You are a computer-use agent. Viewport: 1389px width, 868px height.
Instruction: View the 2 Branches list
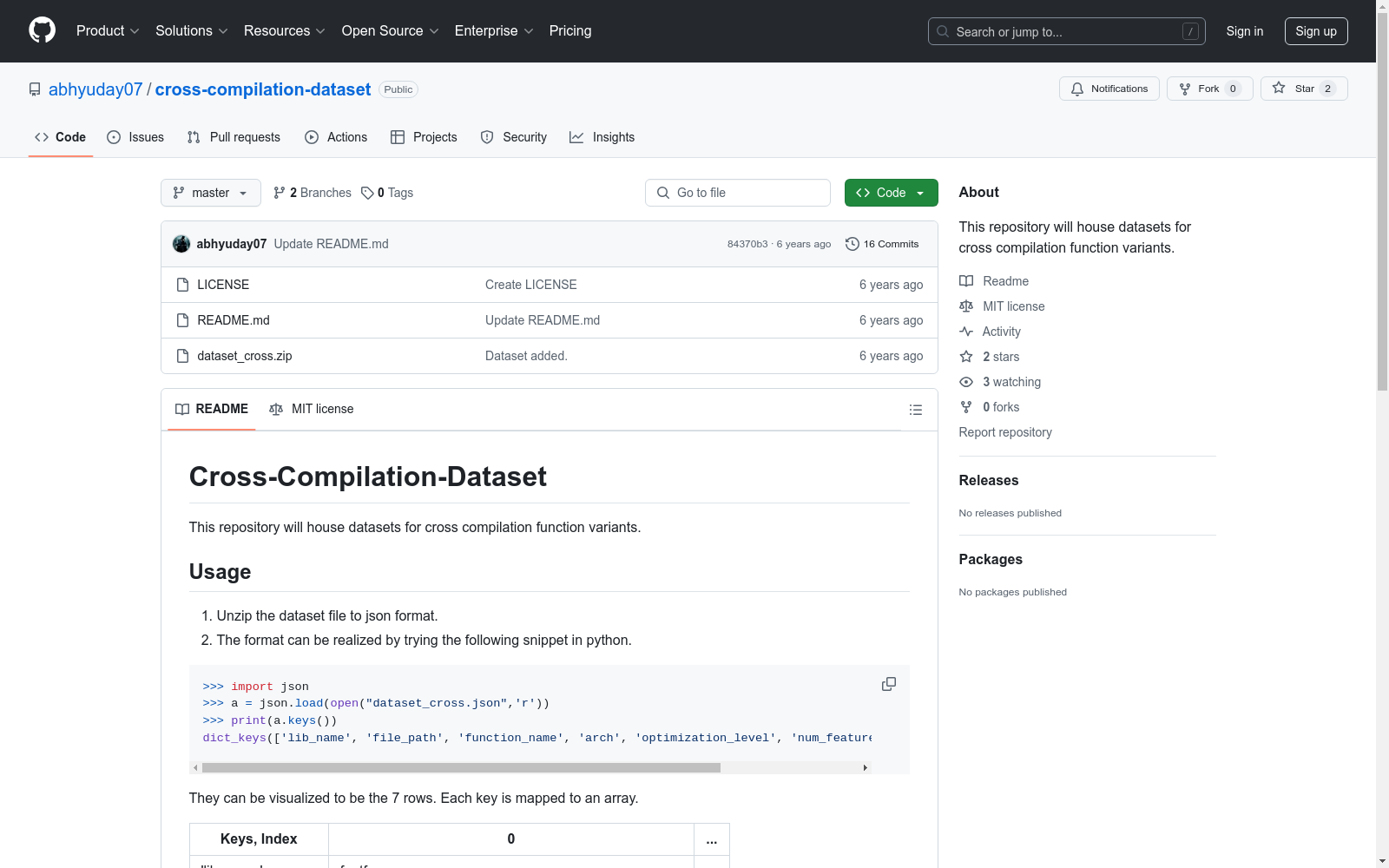click(x=313, y=193)
